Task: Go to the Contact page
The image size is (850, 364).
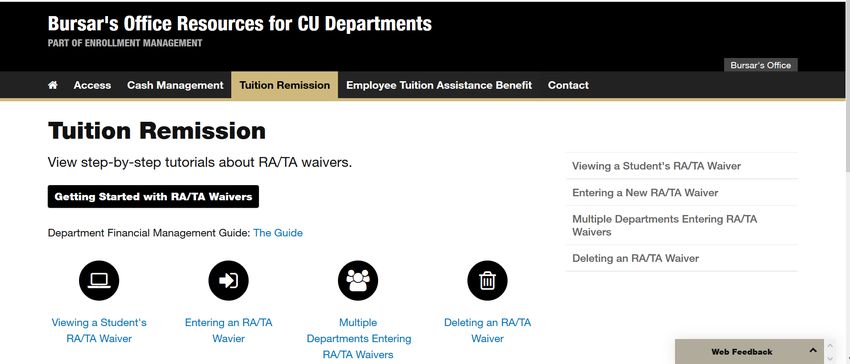Action: (568, 85)
